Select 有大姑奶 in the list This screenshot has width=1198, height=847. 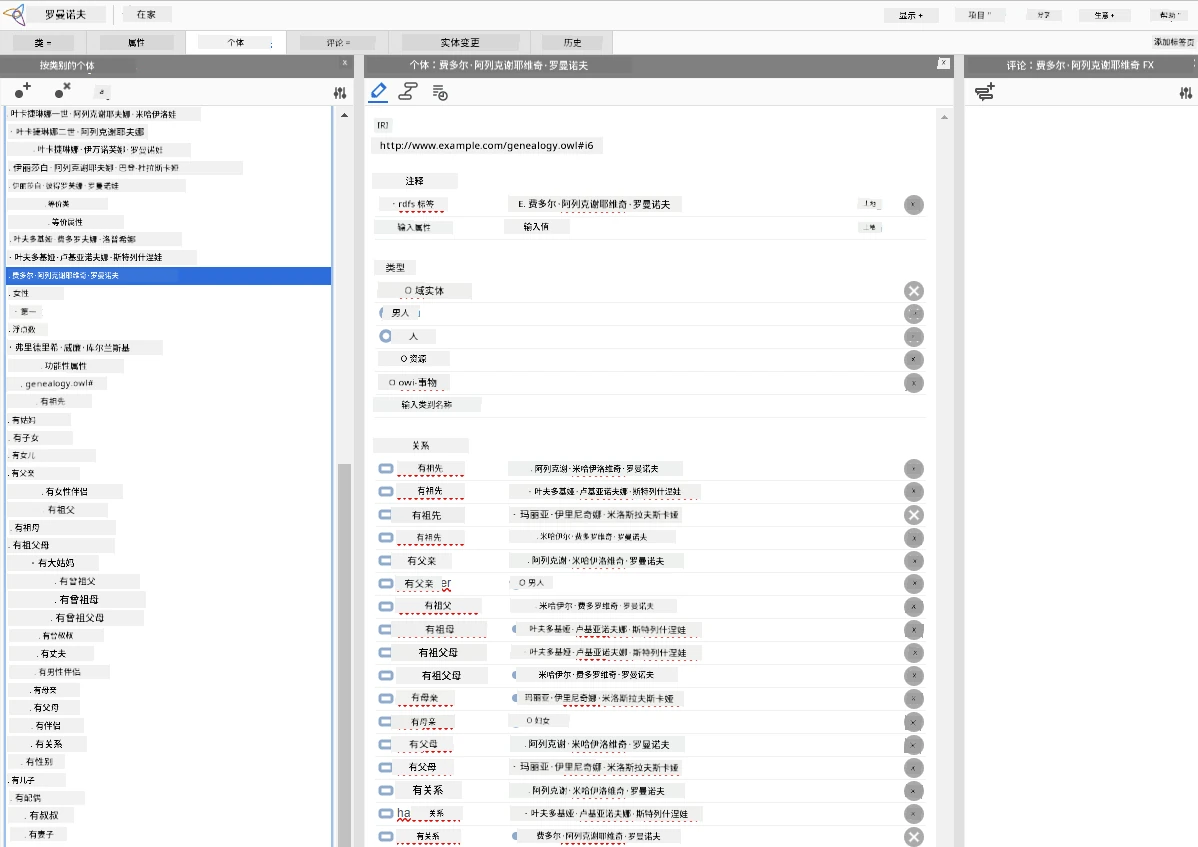[56, 563]
